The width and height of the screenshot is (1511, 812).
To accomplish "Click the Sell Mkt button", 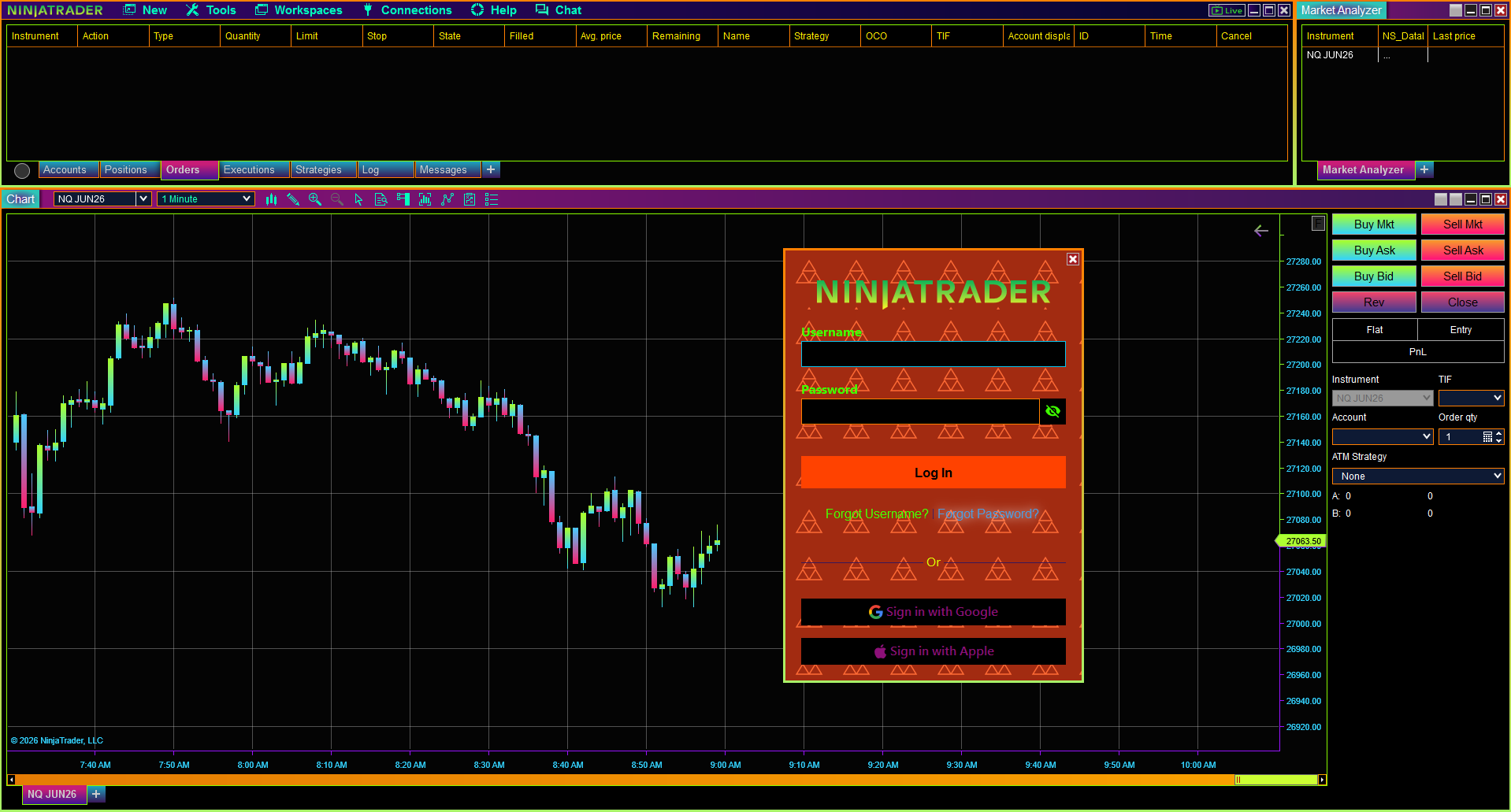I will point(1463,224).
